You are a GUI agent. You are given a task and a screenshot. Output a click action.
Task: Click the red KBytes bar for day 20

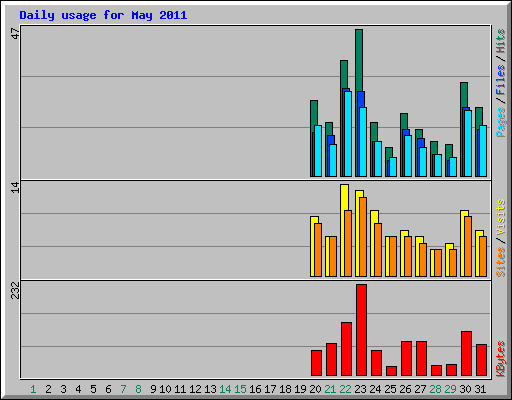pos(316,363)
